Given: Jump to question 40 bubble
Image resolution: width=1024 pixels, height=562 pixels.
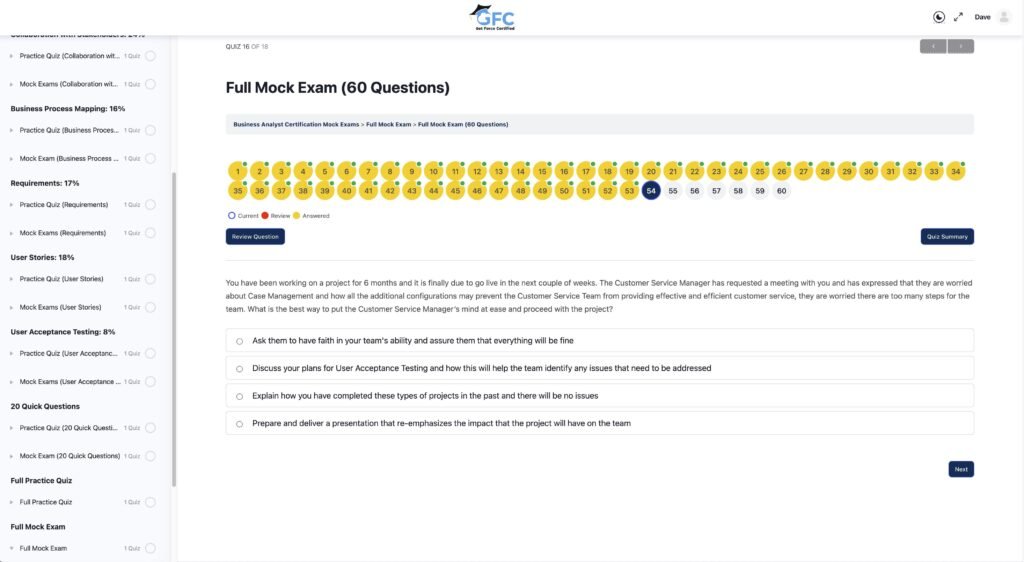Looking at the screenshot, I should [x=346, y=191].
